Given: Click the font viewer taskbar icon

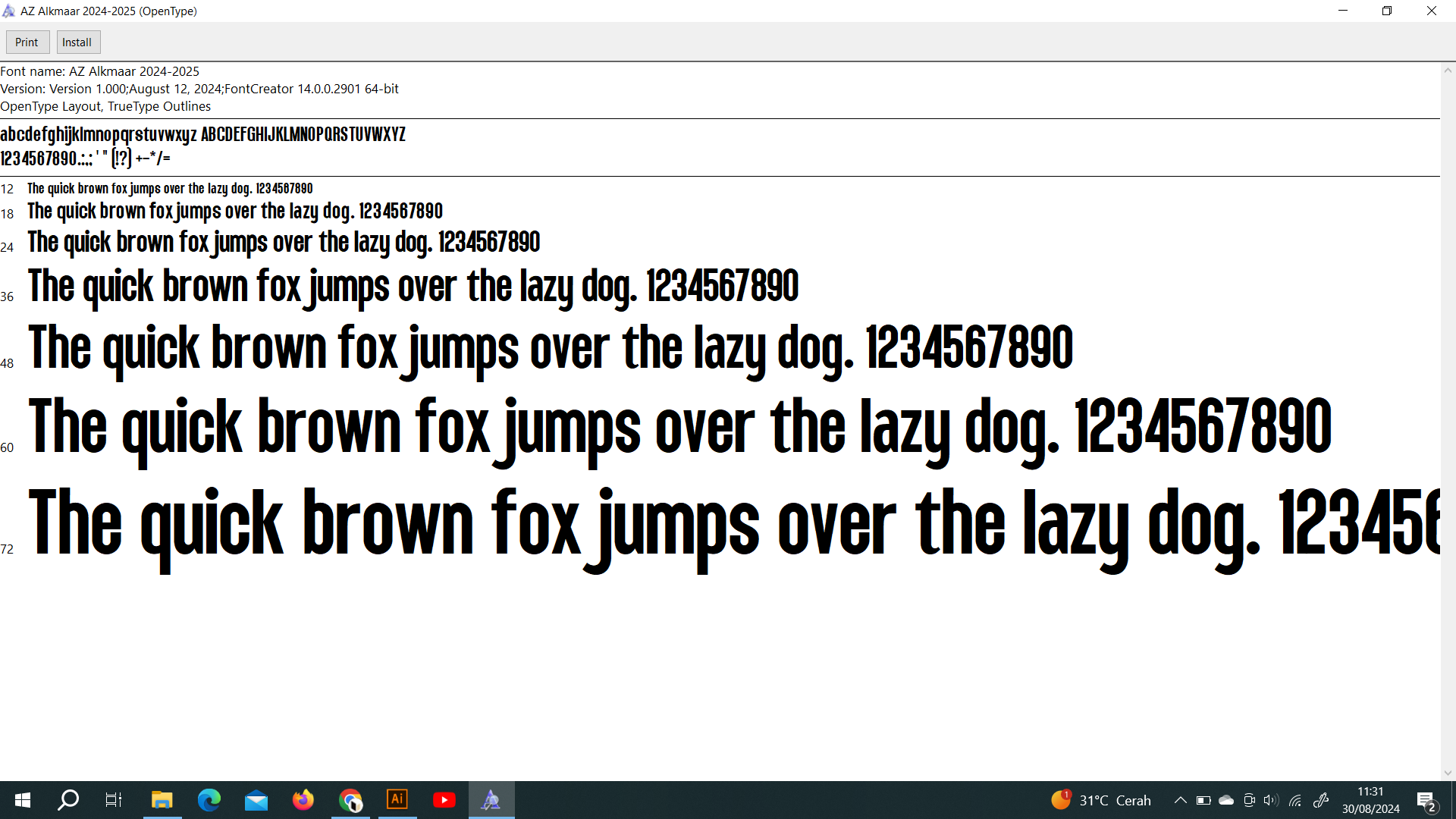Looking at the screenshot, I should pos(491,800).
